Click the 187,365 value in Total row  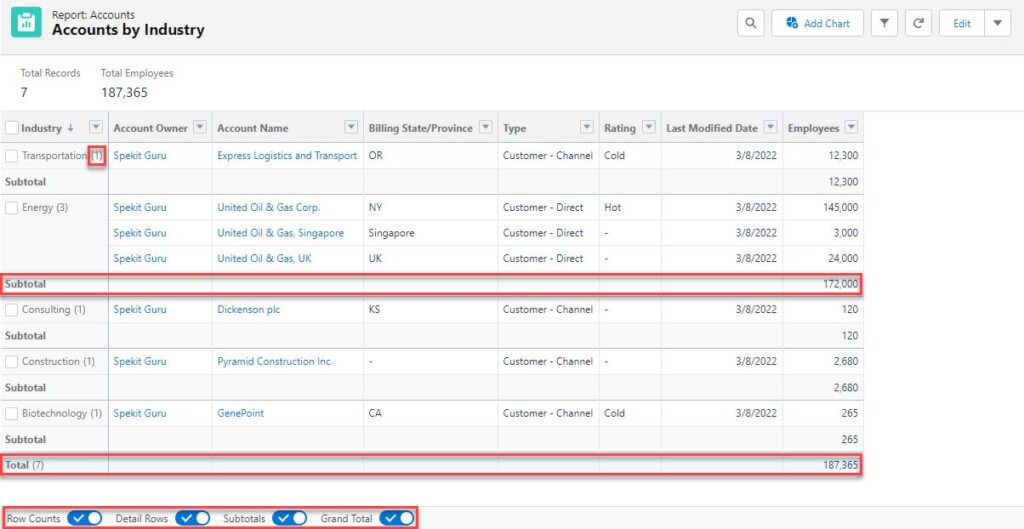(x=841, y=465)
